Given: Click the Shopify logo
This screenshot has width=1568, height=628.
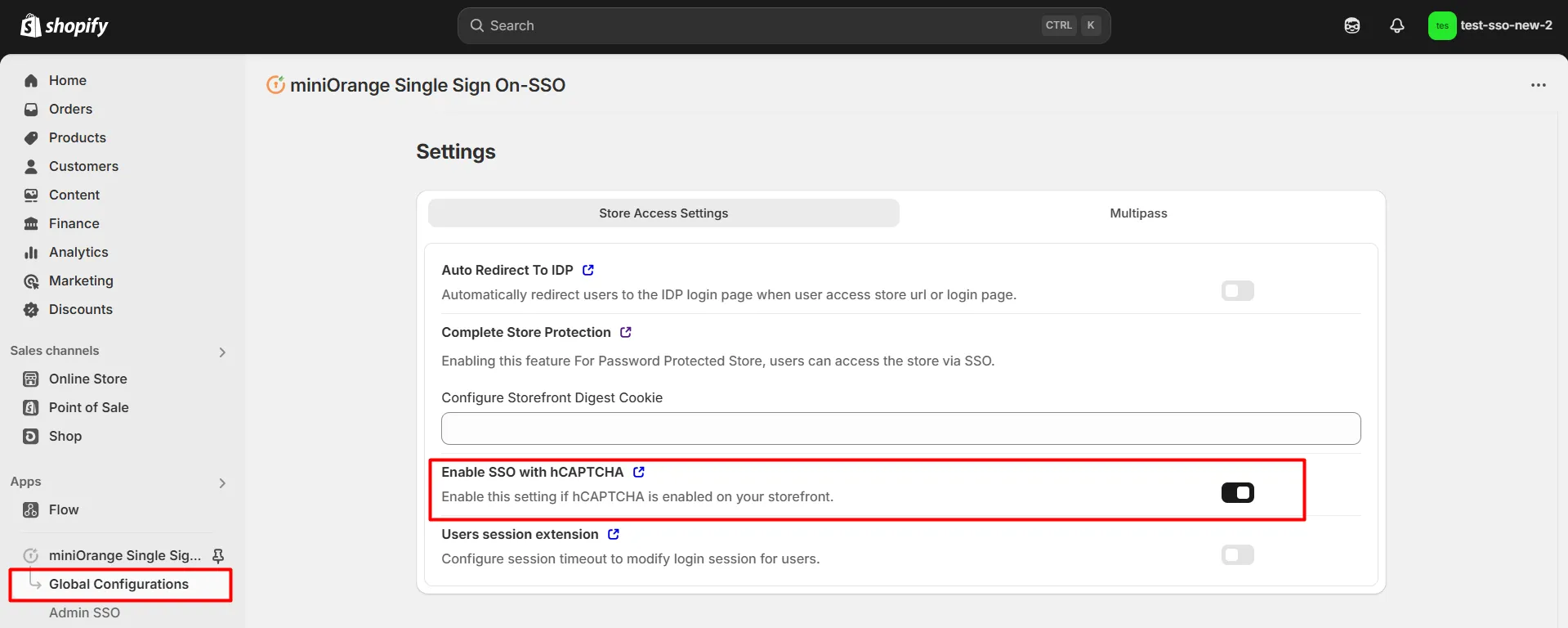Looking at the screenshot, I should (64, 25).
